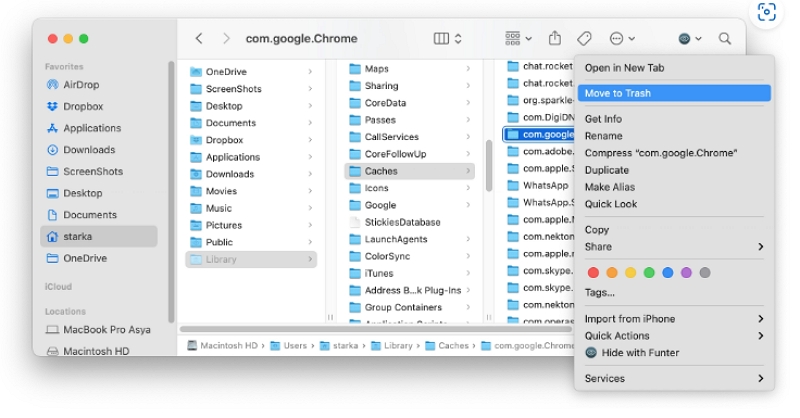800x418 pixels.
Task: Click Library in the path bar
Action: [392, 346]
